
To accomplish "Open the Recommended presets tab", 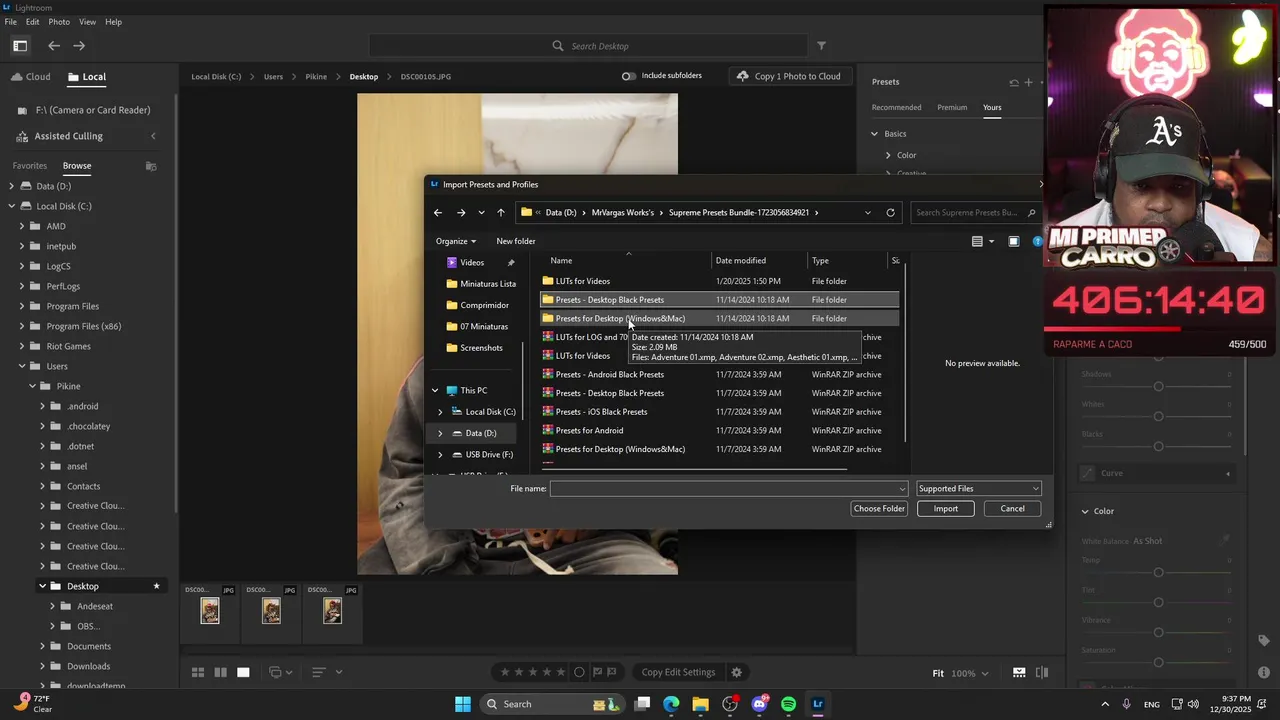I will [x=896, y=107].
